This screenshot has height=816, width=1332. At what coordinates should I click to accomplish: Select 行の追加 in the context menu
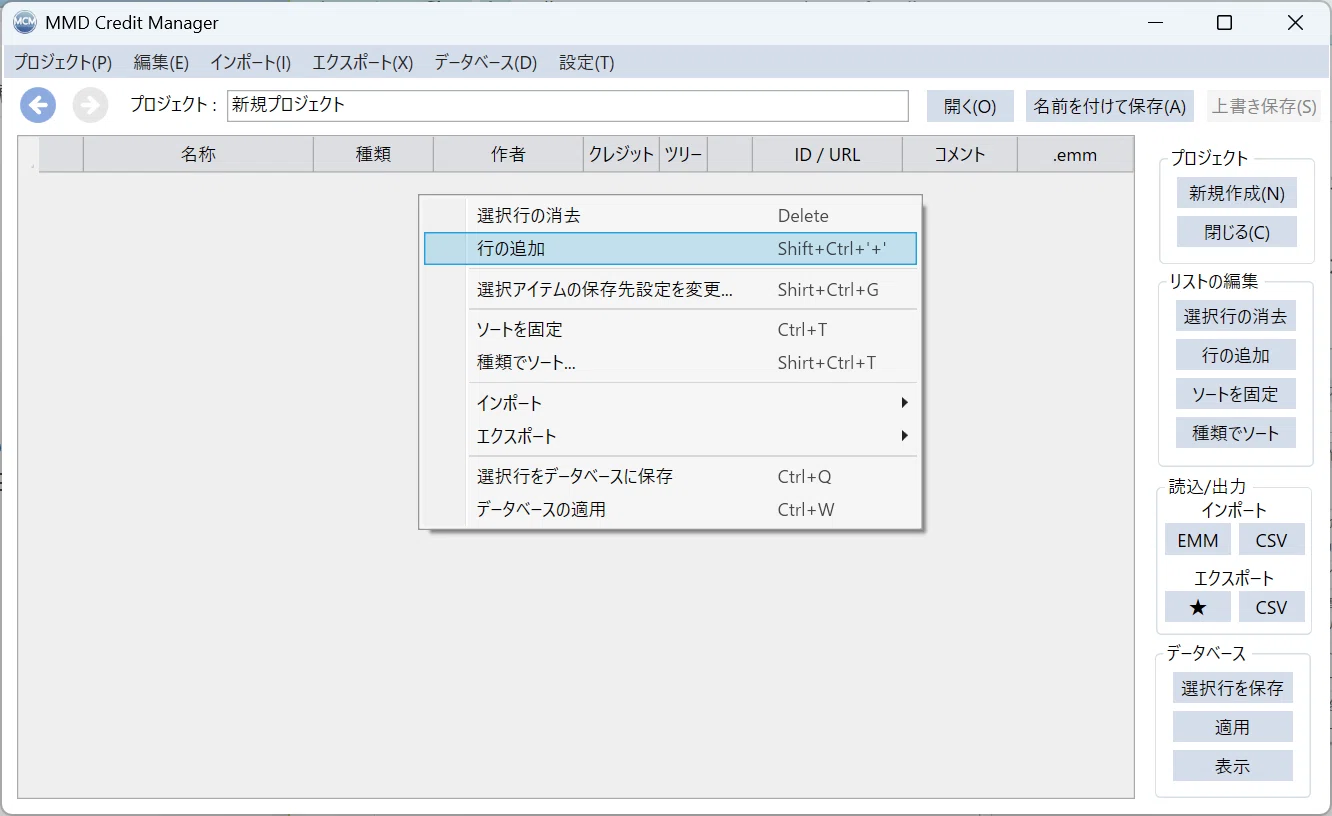(670, 249)
